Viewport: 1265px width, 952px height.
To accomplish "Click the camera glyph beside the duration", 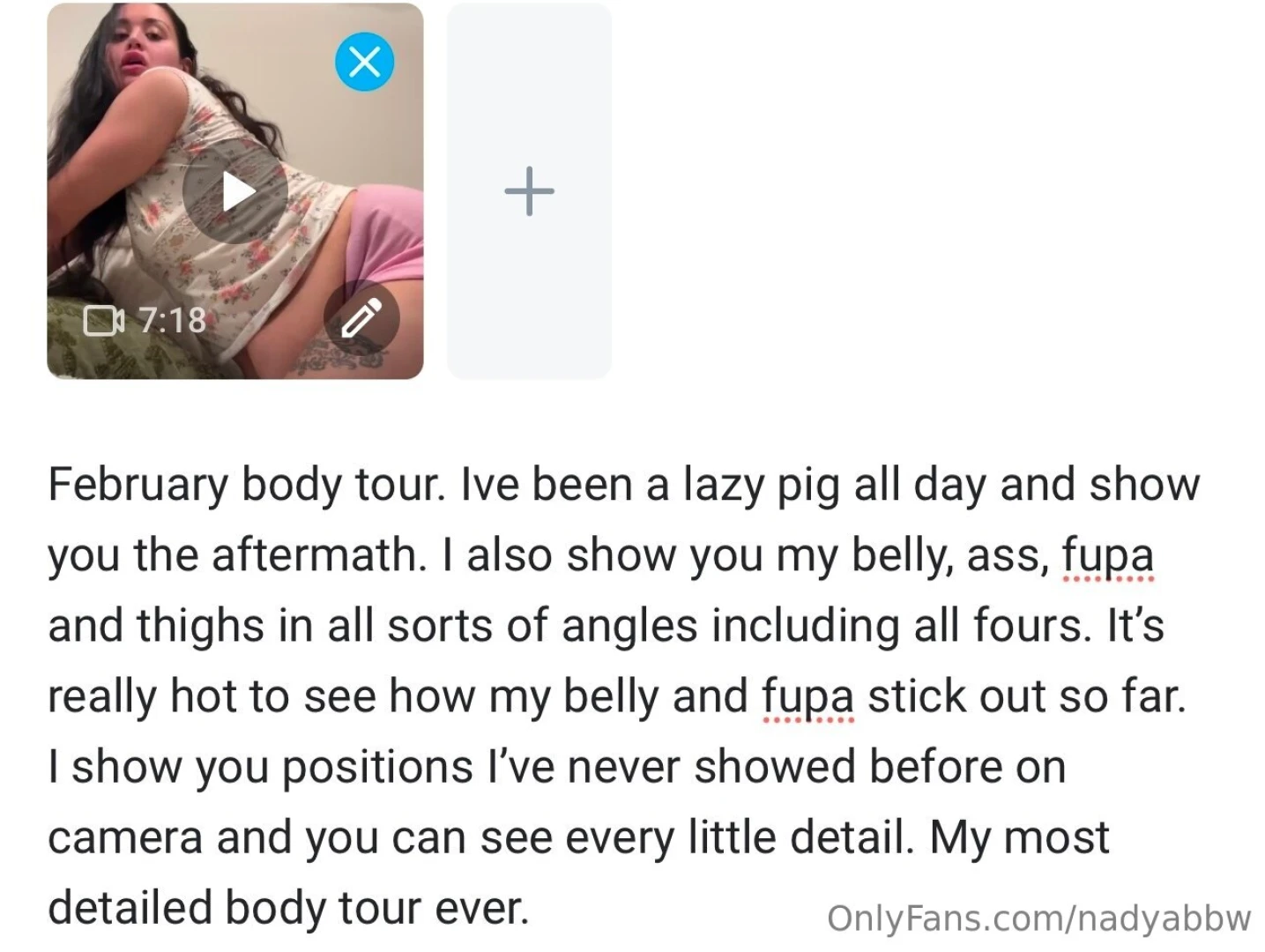I will tap(103, 320).
